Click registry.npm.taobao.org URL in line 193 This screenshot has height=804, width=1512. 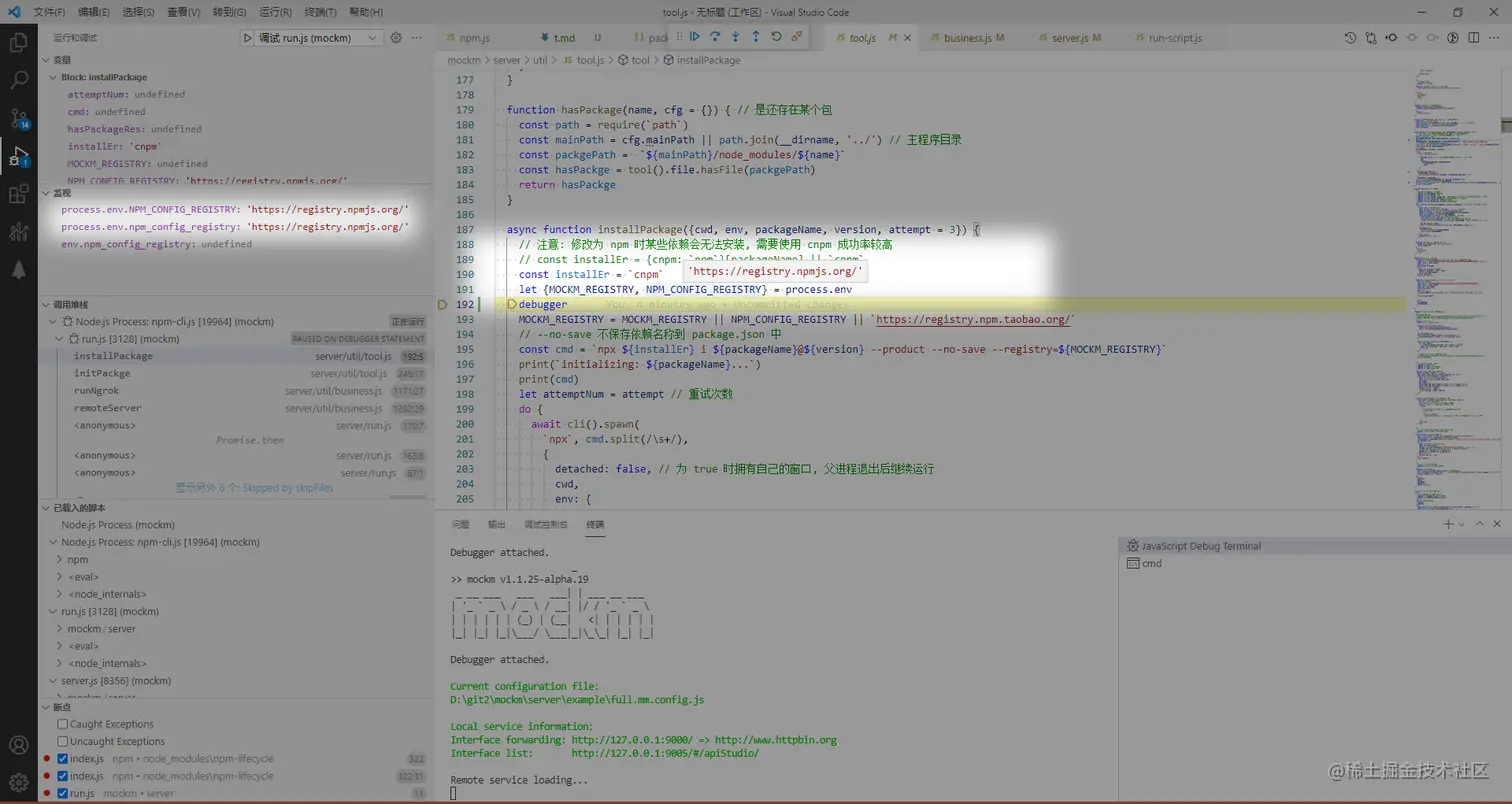(972, 320)
